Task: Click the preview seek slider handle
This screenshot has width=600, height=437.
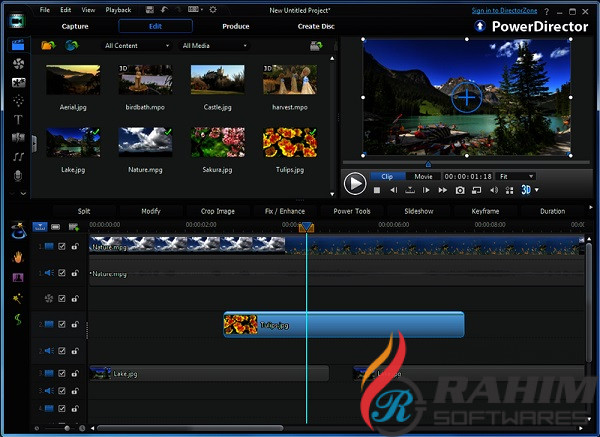Action: [x=429, y=164]
